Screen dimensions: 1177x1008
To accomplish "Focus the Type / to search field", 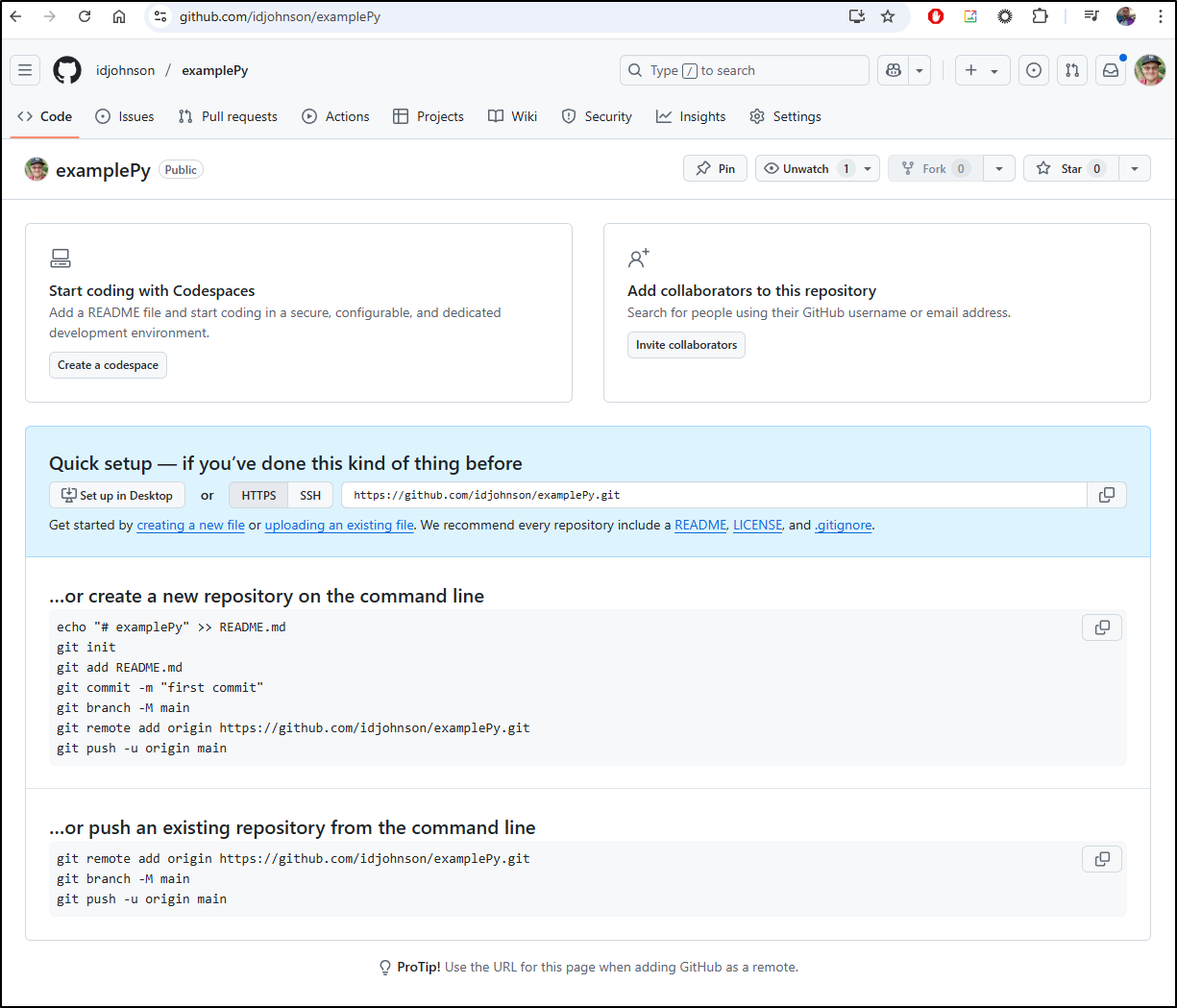I will click(745, 70).
